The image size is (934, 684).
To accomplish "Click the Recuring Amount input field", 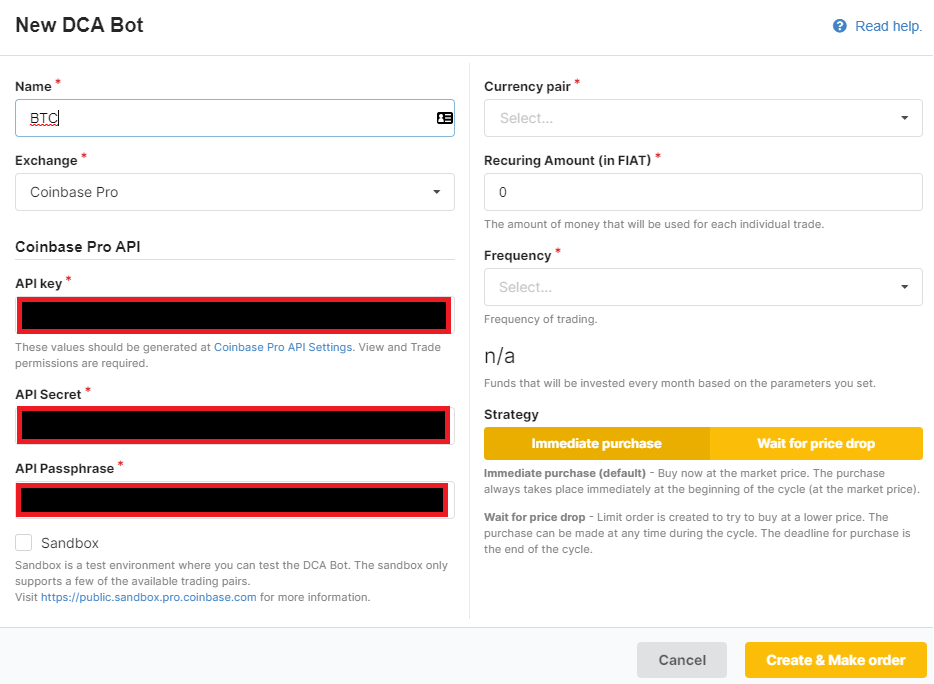I will 703,192.
